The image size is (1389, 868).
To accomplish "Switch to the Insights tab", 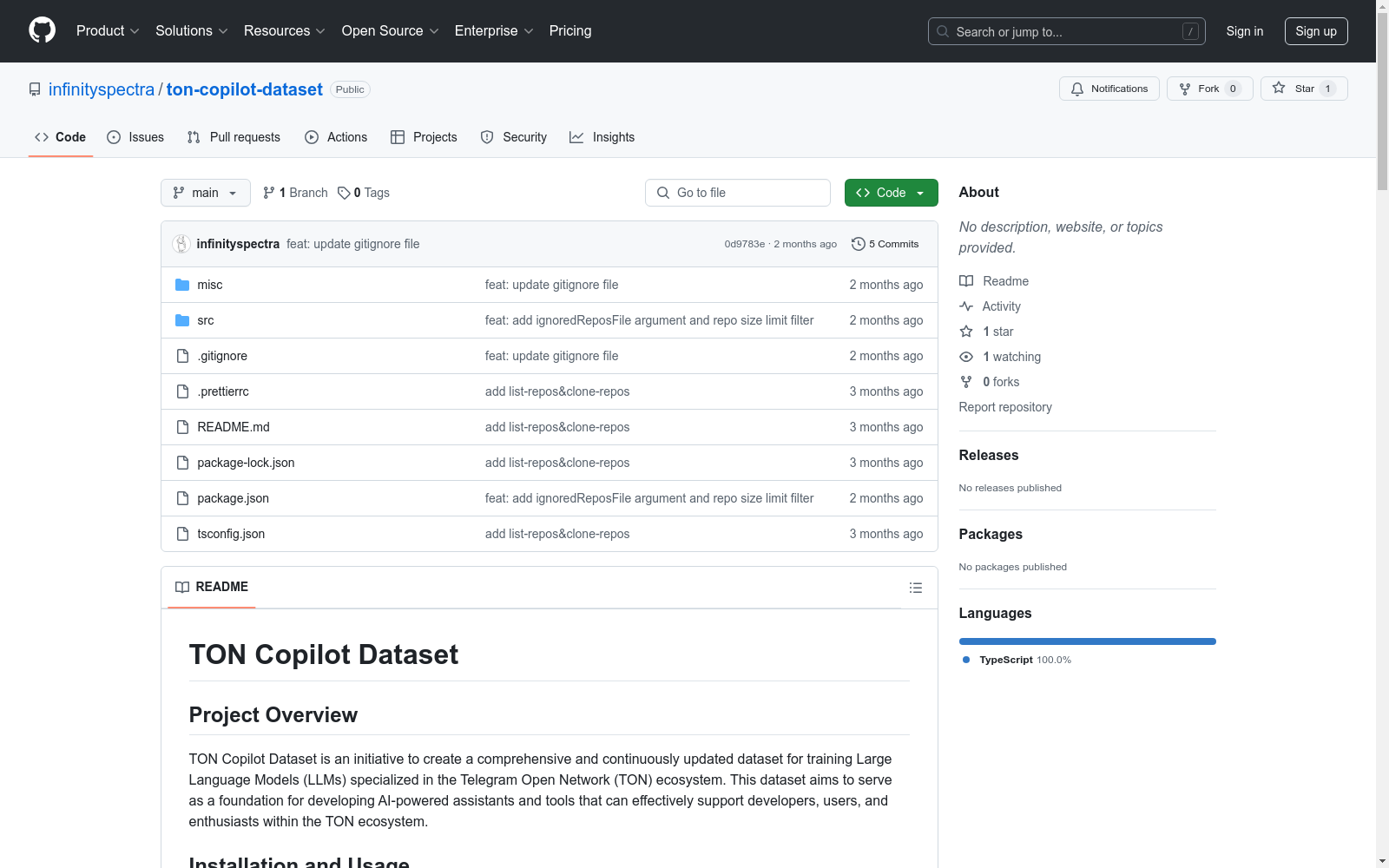I will [602, 137].
